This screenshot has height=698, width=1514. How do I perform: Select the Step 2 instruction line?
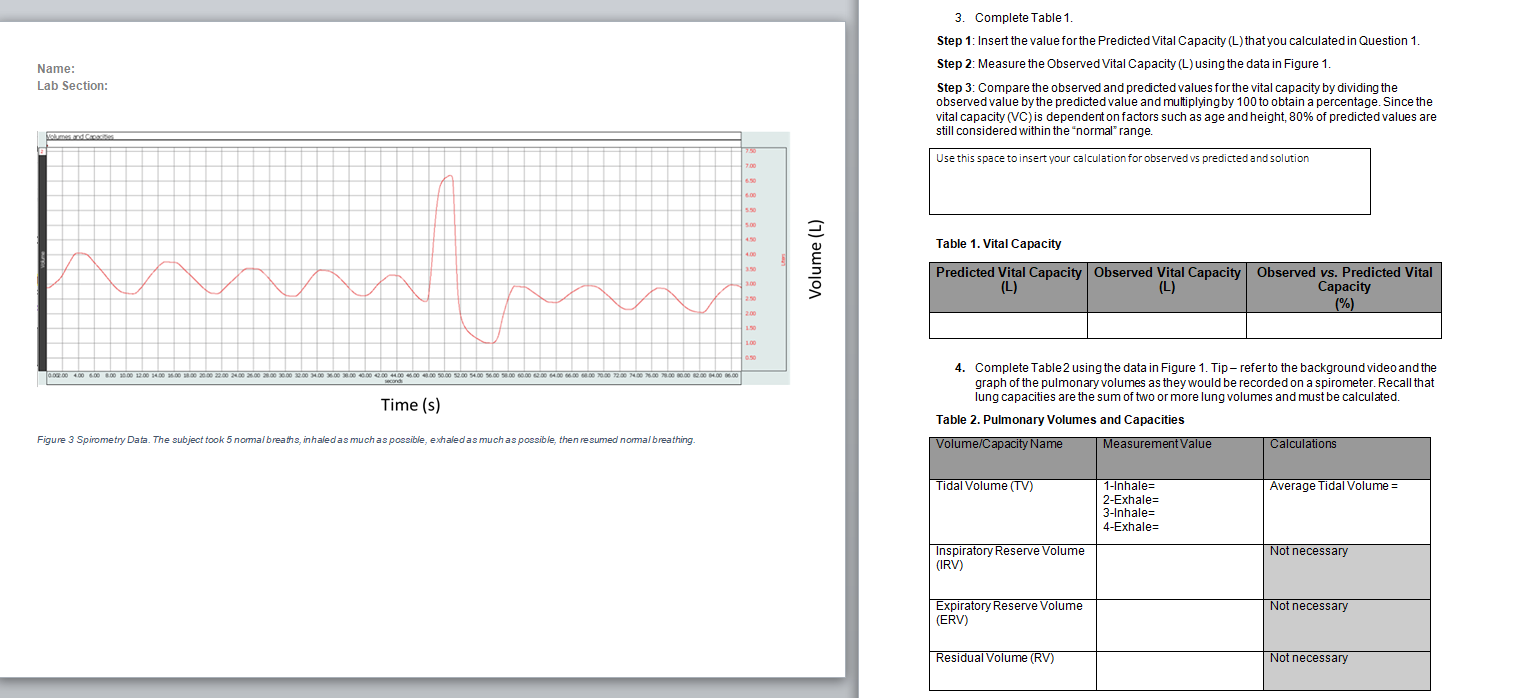click(x=1133, y=64)
